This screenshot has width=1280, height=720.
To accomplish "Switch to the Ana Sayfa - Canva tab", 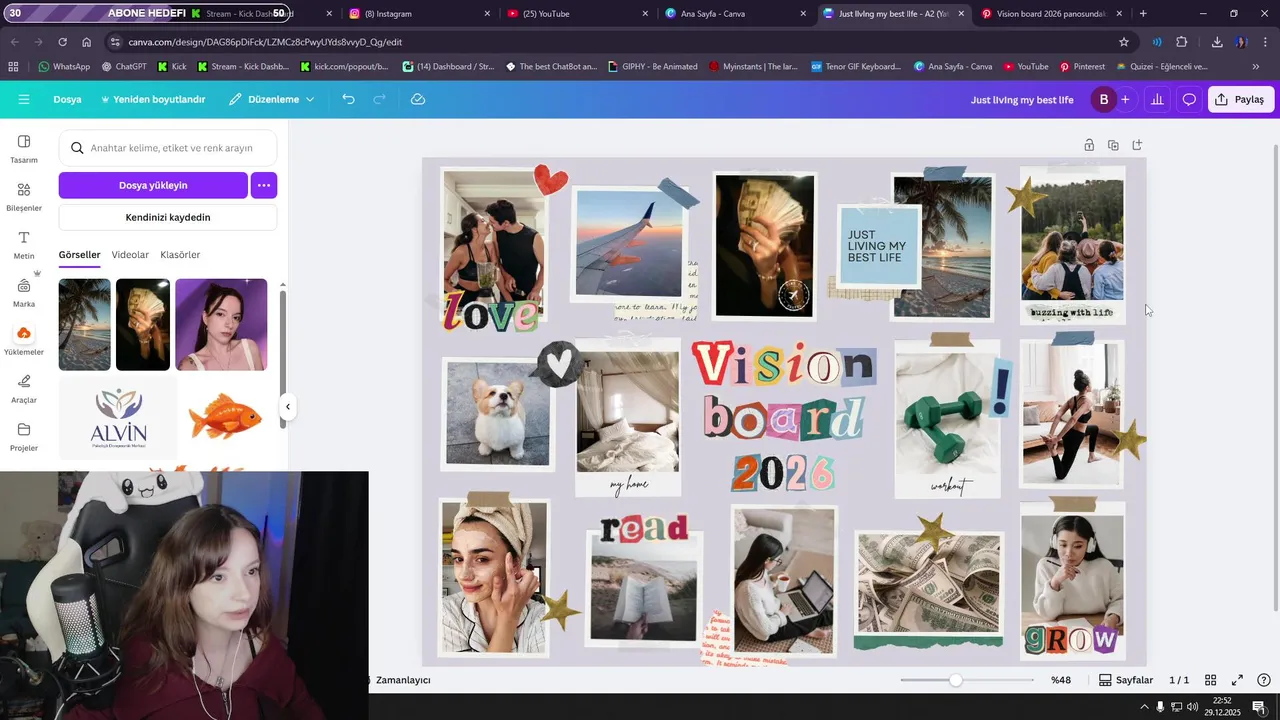I will pos(738,14).
